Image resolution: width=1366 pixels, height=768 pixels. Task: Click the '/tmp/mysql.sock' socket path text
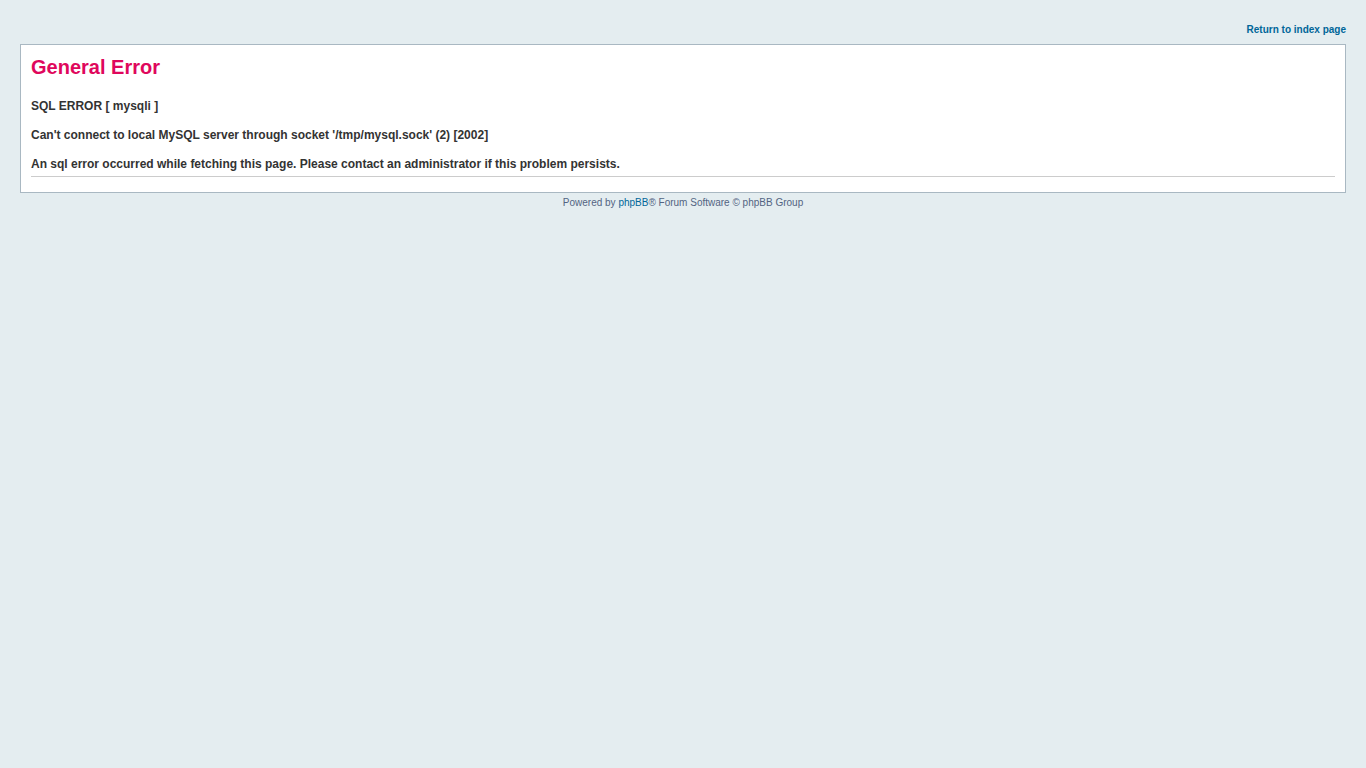click(x=382, y=135)
